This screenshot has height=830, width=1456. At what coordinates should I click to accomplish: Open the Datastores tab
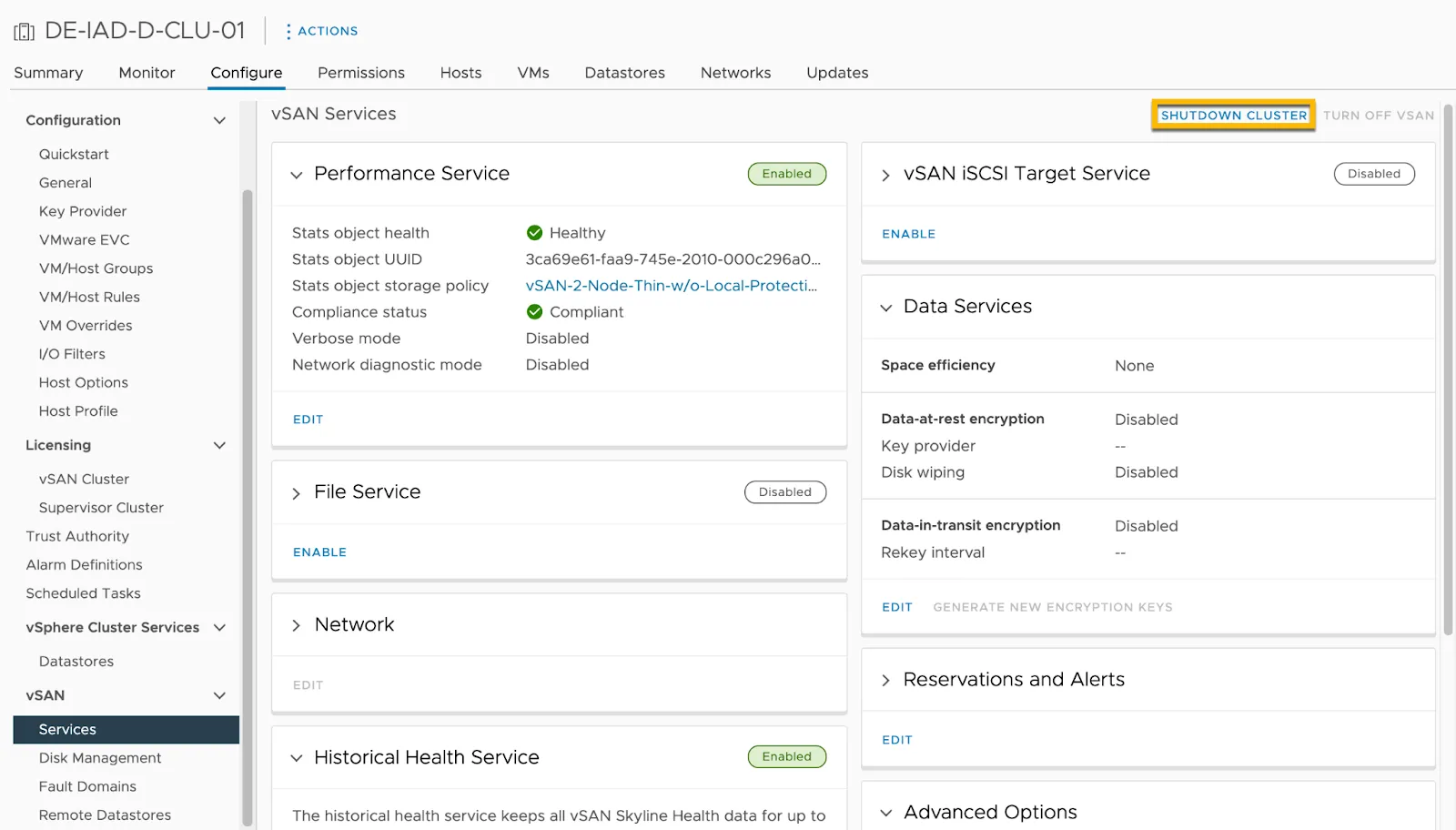pos(624,73)
